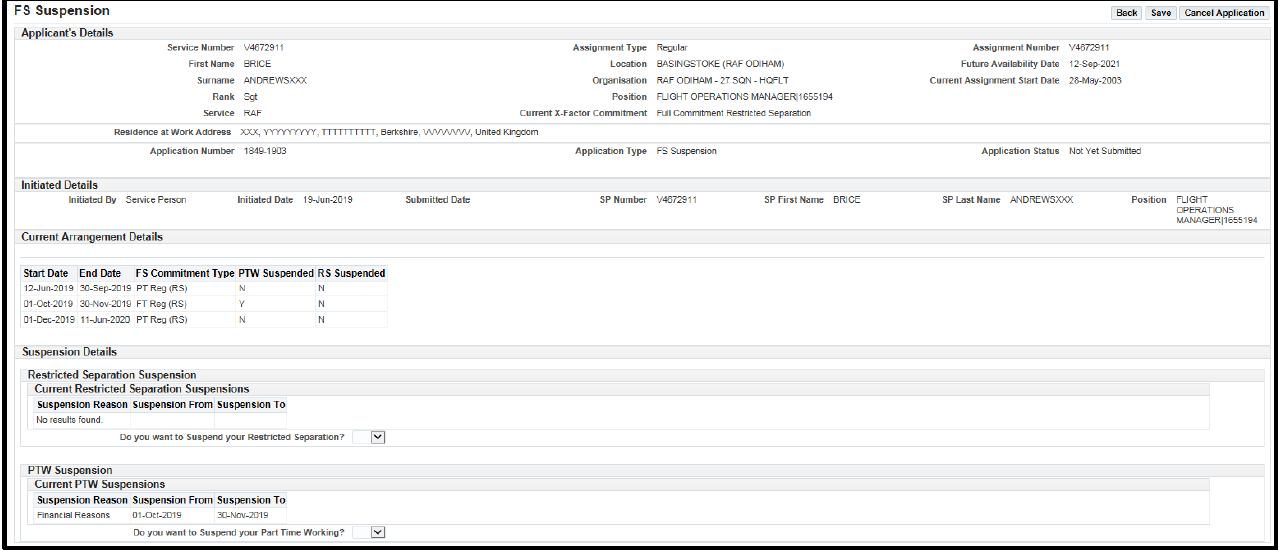Viewport: 1280px width, 550px height.
Task: Click the FS Commitment Type column header
Action: click(184, 273)
